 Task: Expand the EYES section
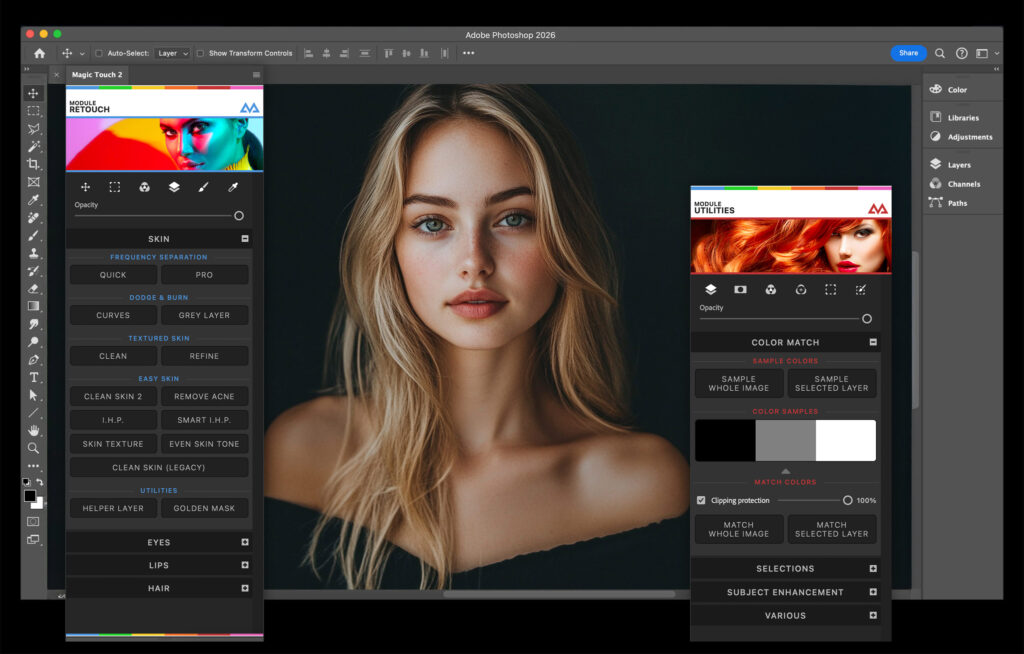[245, 542]
